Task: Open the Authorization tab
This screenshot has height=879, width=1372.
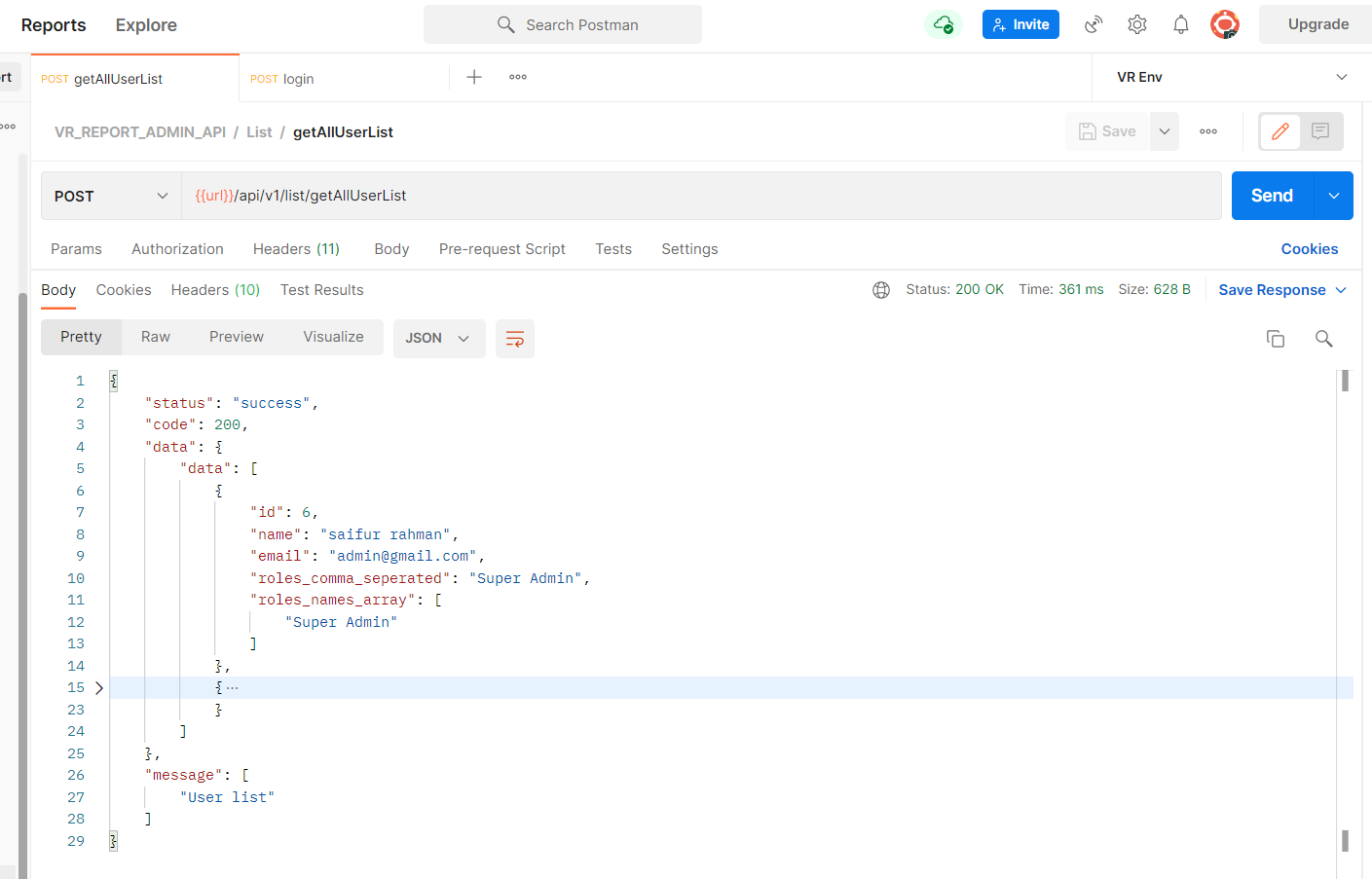Action: [x=177, y=249]
